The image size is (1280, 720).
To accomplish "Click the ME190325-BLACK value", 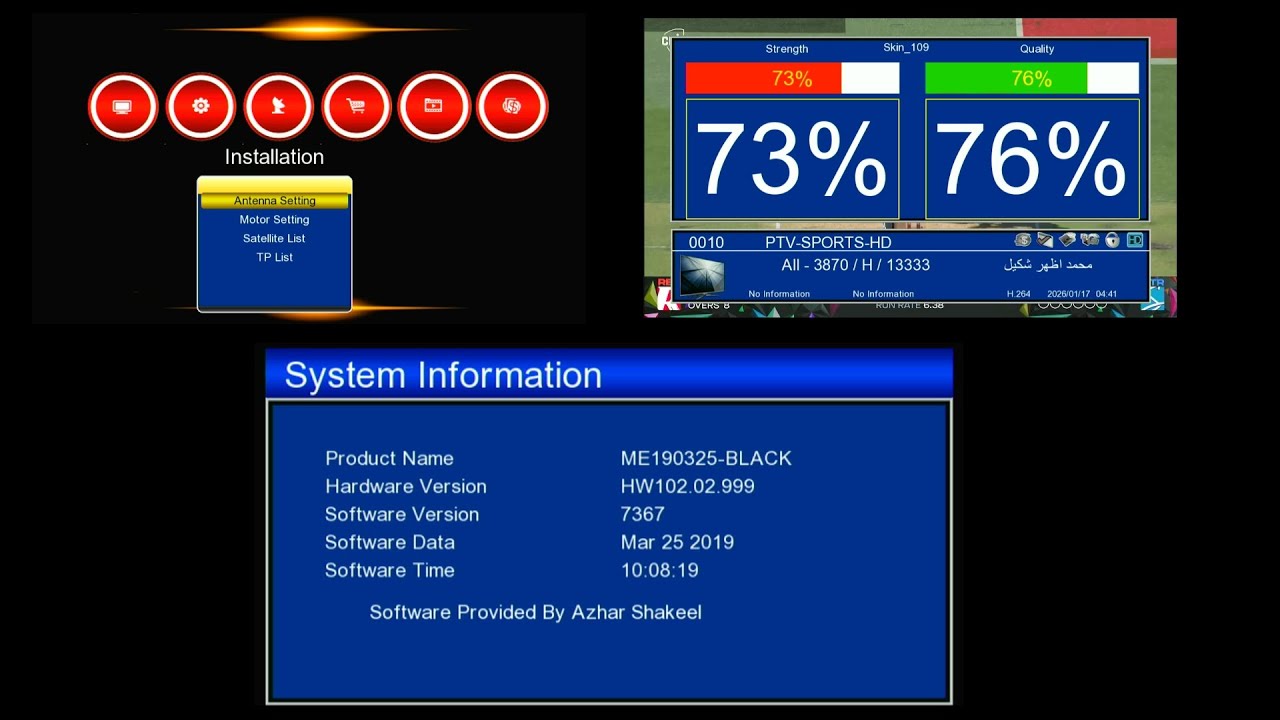I will [x=706, y=458].
